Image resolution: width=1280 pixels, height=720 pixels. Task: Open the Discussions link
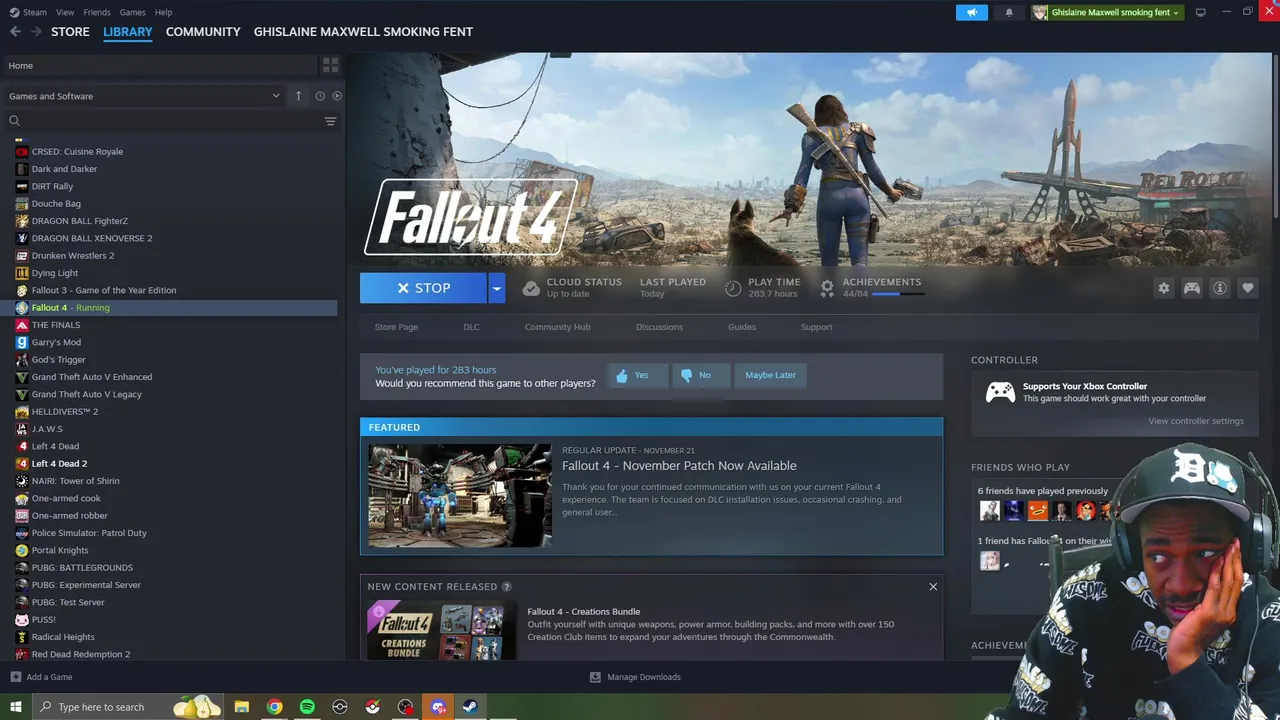[x=659, y=327]
